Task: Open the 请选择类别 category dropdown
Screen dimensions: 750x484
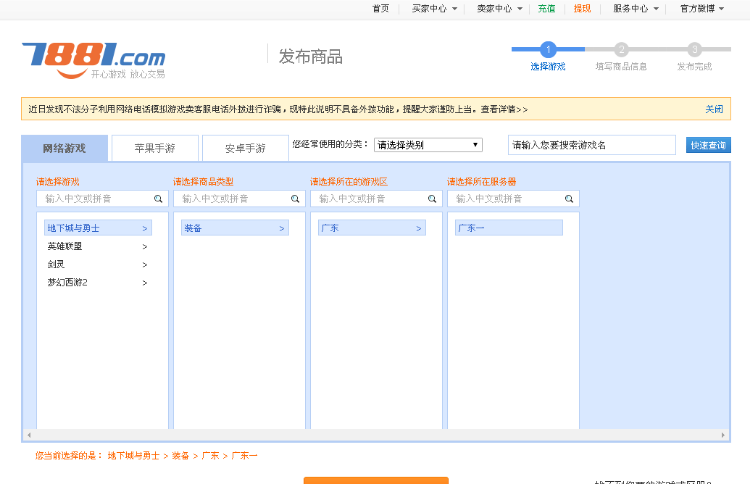Action: (x=428, y=145)
